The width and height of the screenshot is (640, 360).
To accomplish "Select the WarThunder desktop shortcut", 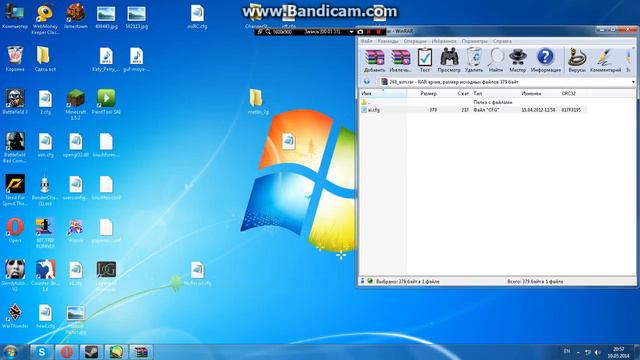I will tap(15, 316).
